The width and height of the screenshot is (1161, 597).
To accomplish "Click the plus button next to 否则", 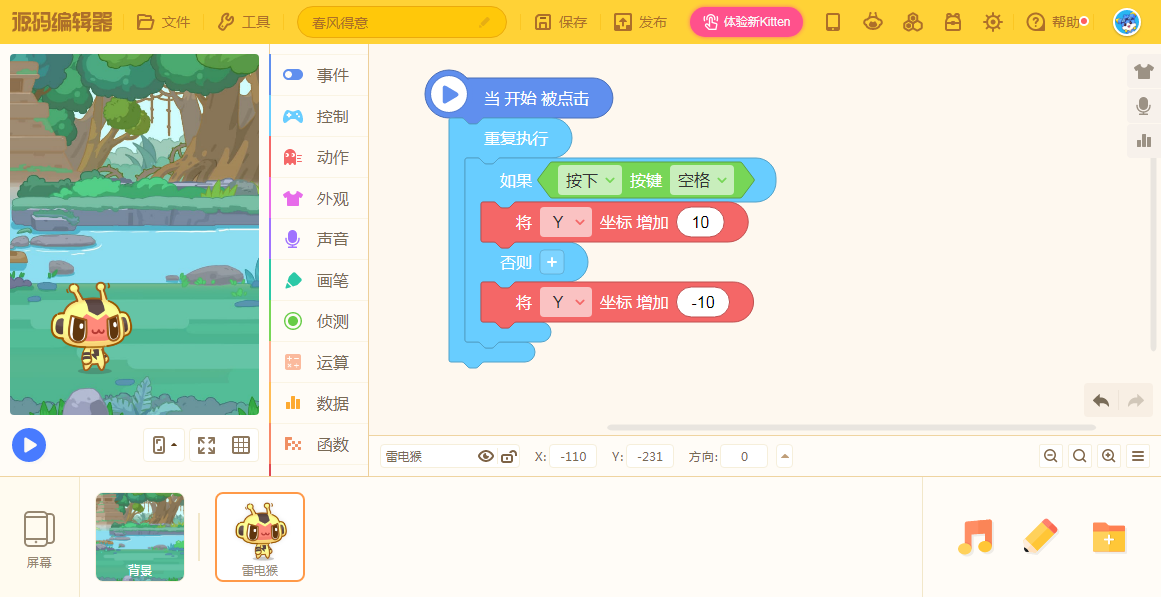I will point(552,262).
